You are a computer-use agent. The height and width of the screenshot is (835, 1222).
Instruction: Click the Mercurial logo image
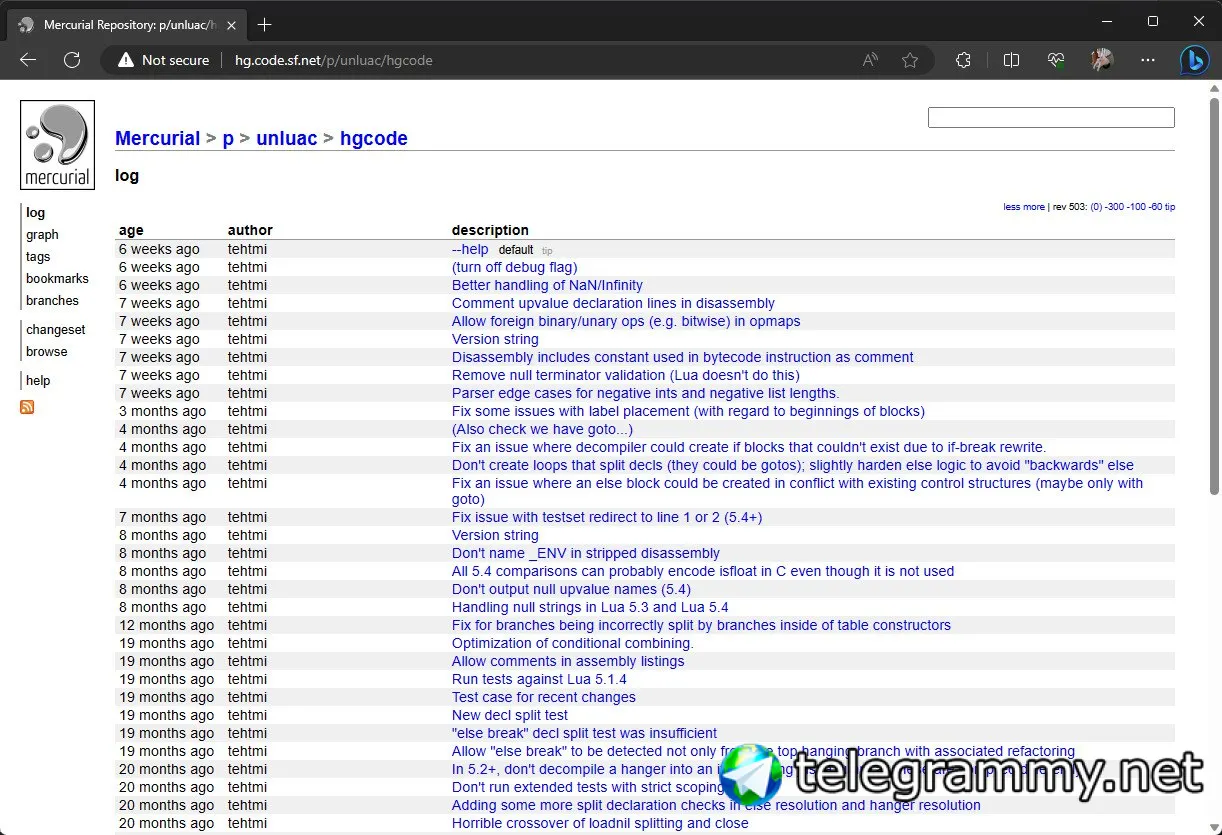(57, 145)
